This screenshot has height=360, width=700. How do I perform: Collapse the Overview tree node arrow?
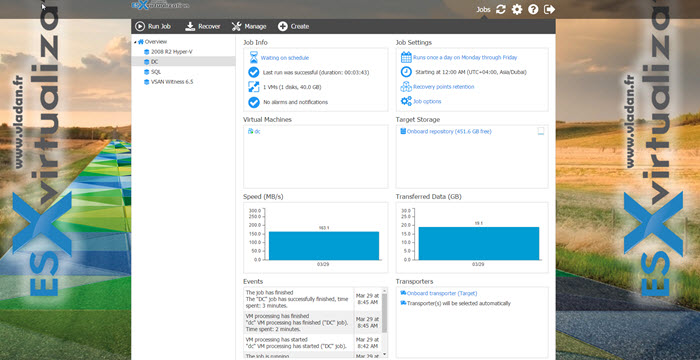click(135, 42)
